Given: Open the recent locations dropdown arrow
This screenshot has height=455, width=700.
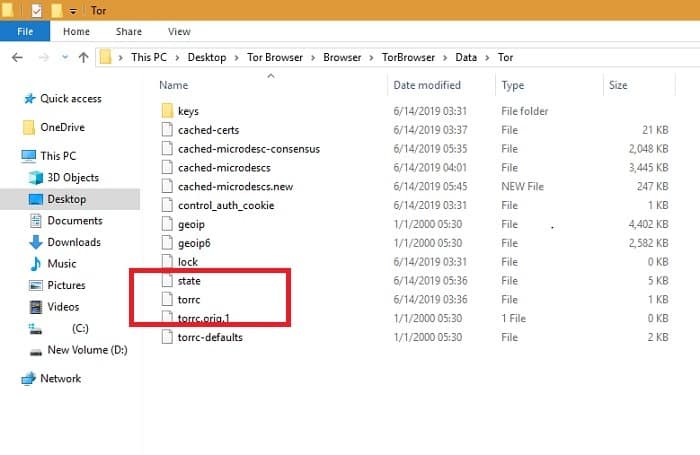Looking at the screenshot, I should [x=65, y=57].
